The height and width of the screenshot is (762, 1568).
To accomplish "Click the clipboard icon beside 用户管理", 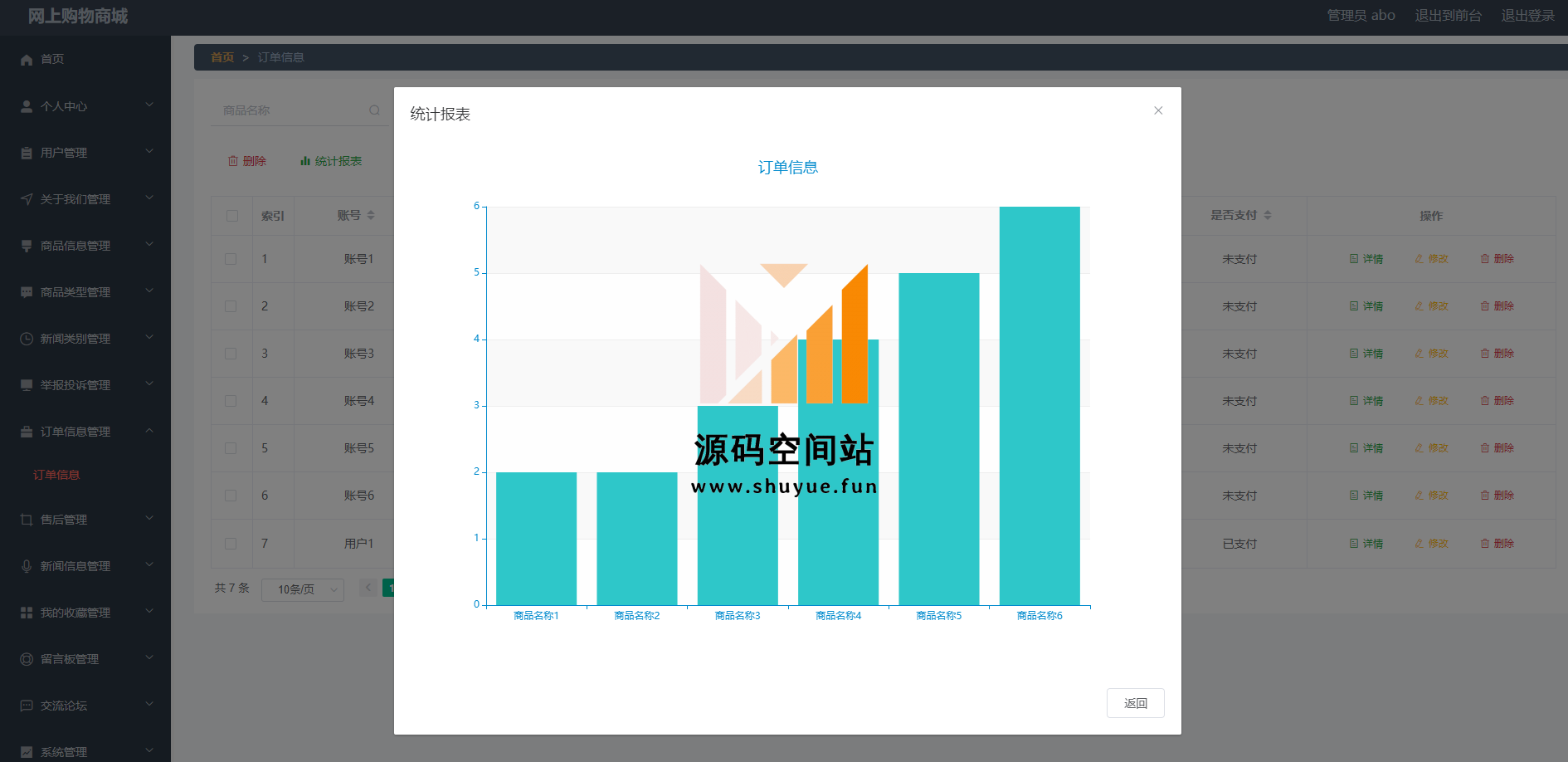I will 27,153.
